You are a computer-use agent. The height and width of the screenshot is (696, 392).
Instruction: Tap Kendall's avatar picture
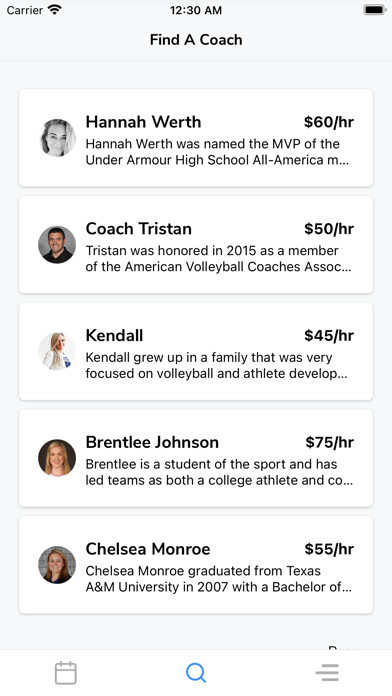[x=57, y=351]
